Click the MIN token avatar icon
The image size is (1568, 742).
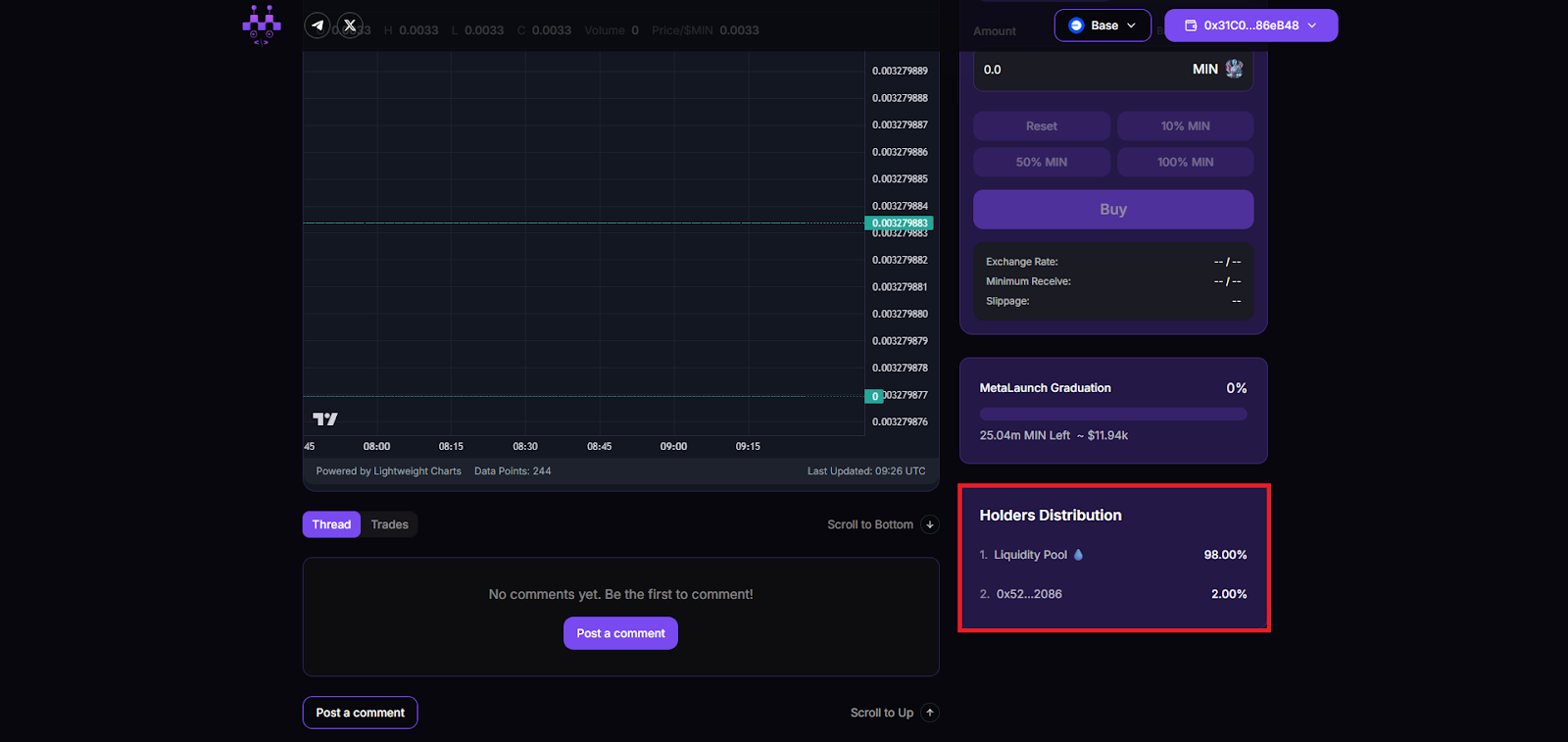(1234, 69)
